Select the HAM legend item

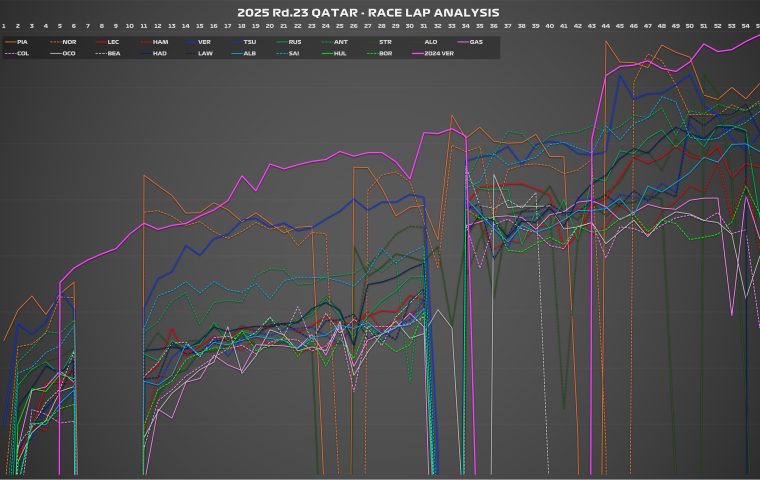click(160, 42)
